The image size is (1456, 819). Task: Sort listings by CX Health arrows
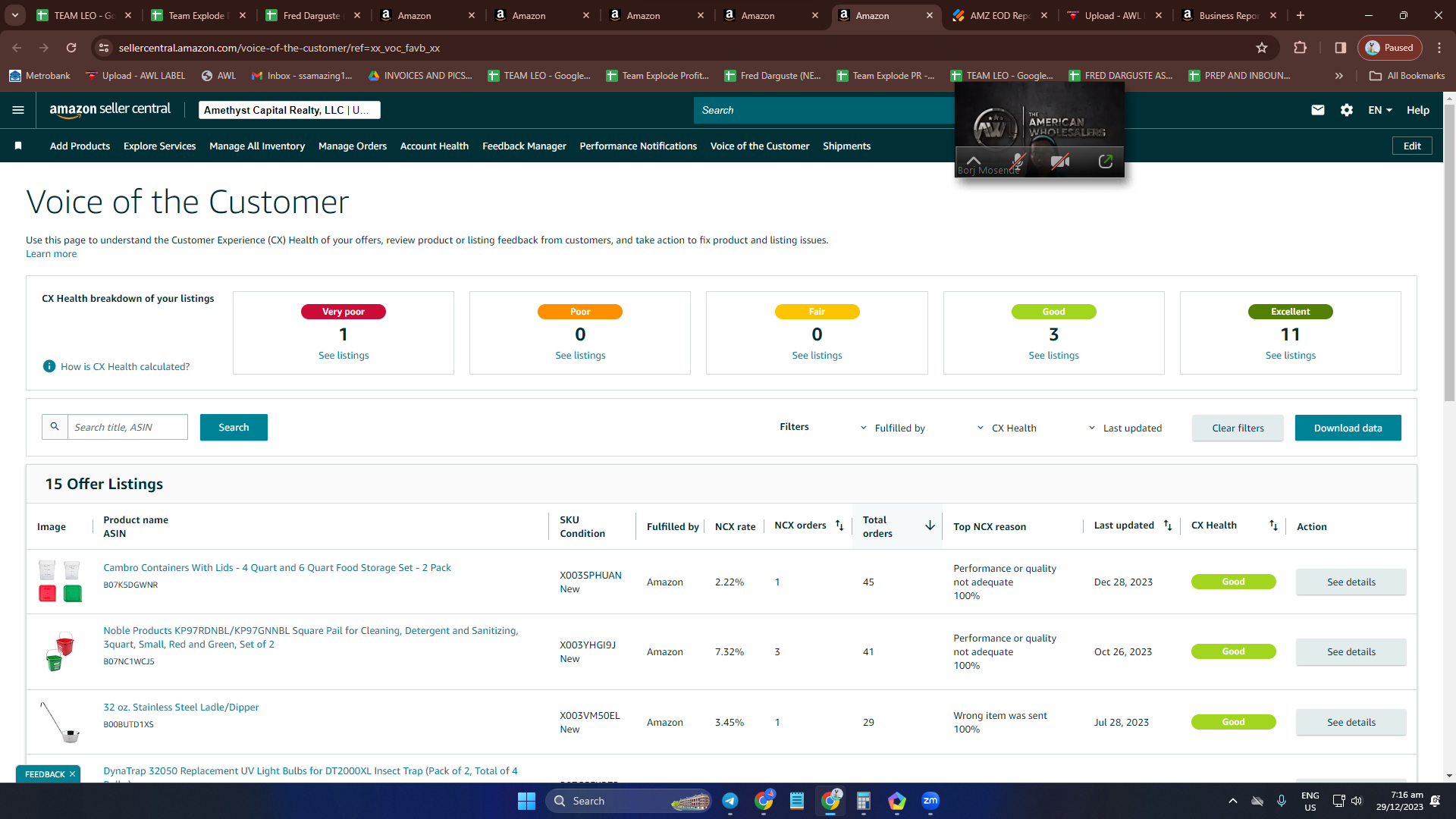click(1273, 526)
